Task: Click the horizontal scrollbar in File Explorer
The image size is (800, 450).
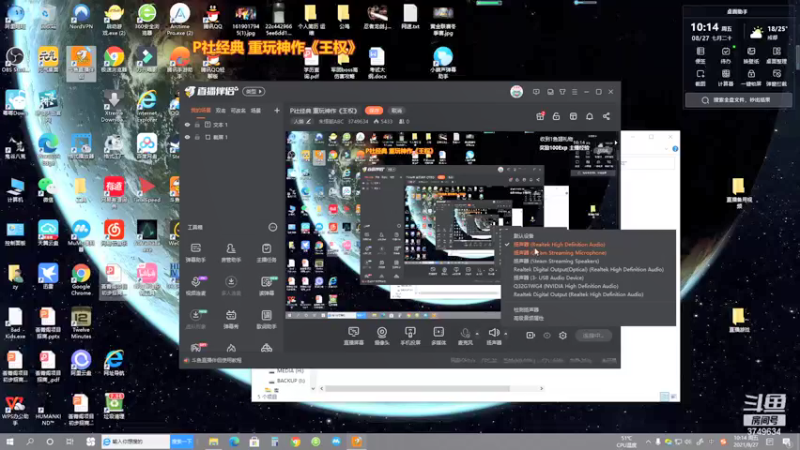Action: point(417,389)
